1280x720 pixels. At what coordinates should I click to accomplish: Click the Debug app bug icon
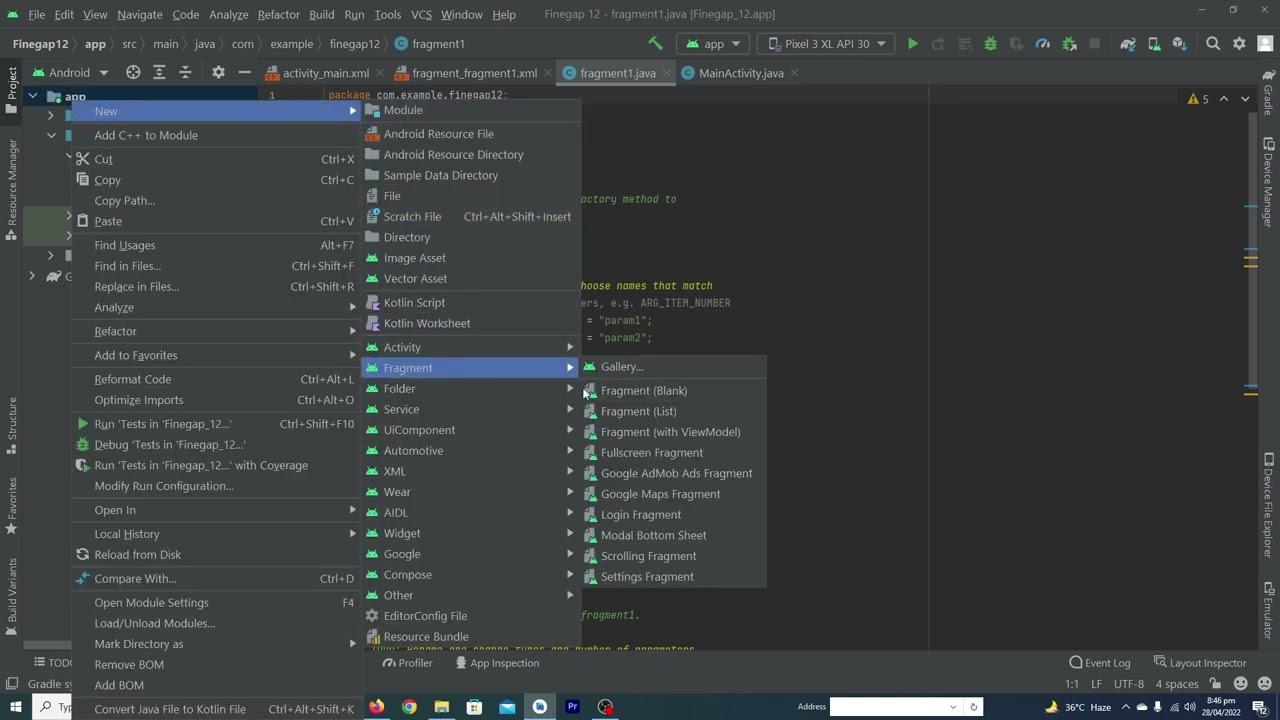[x=990, y=44]
